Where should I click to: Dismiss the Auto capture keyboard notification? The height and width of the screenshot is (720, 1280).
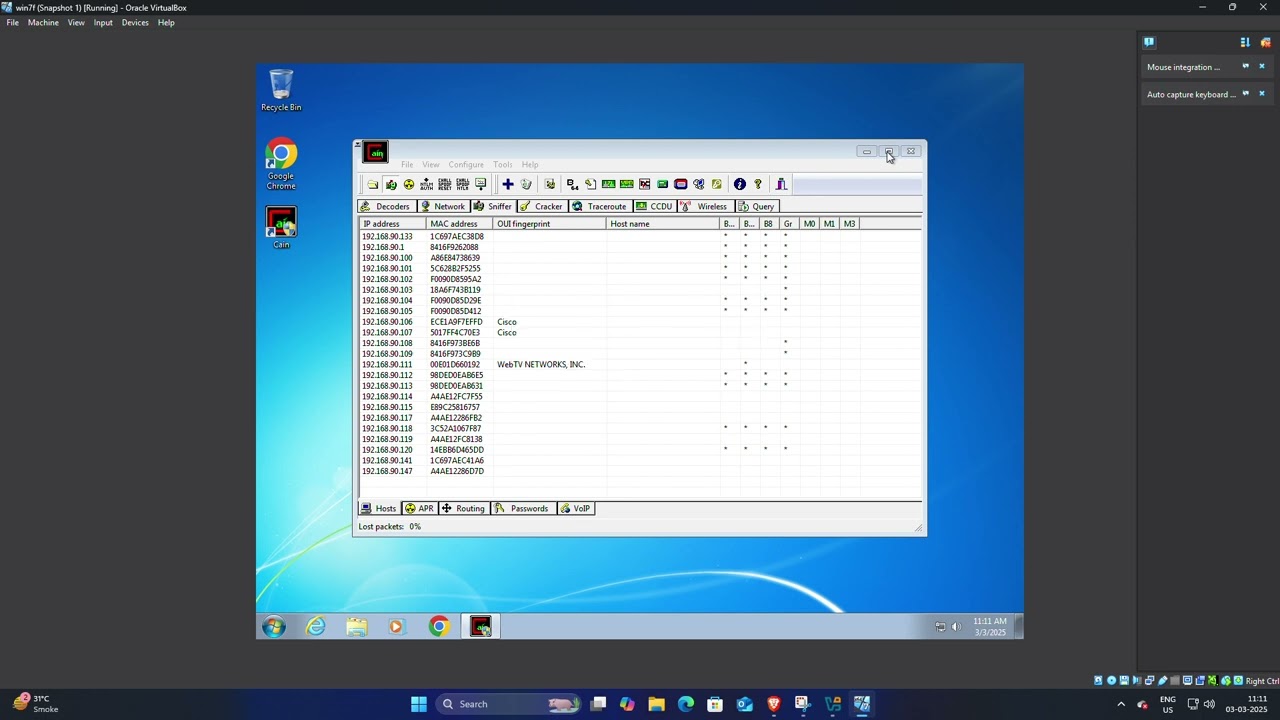click(1262, 94)
